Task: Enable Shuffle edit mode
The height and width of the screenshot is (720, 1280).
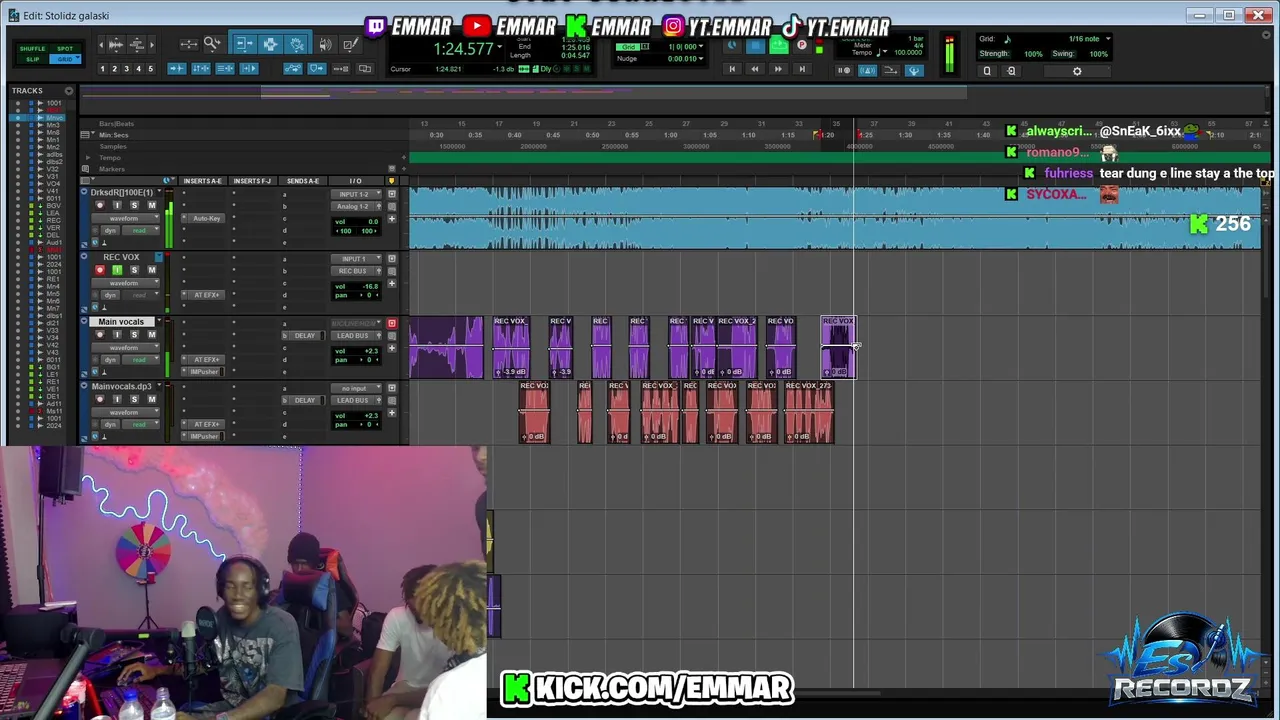Action: coord(32,49)
